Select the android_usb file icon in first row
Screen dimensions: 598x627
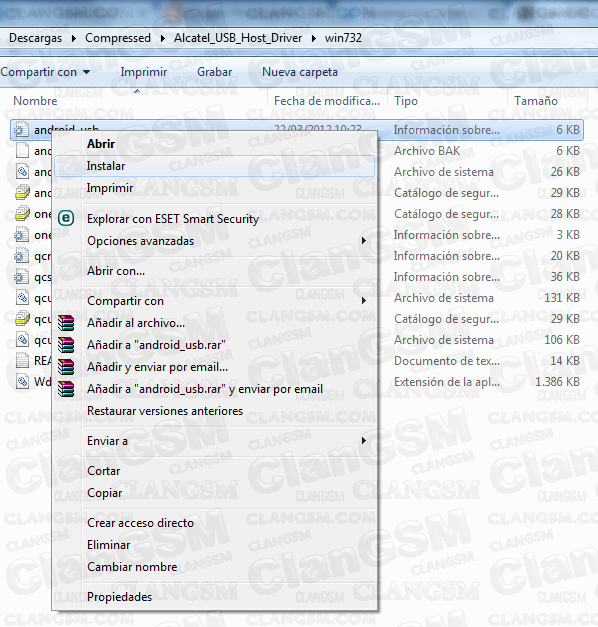pyautogui.click(x=21, y=130)
